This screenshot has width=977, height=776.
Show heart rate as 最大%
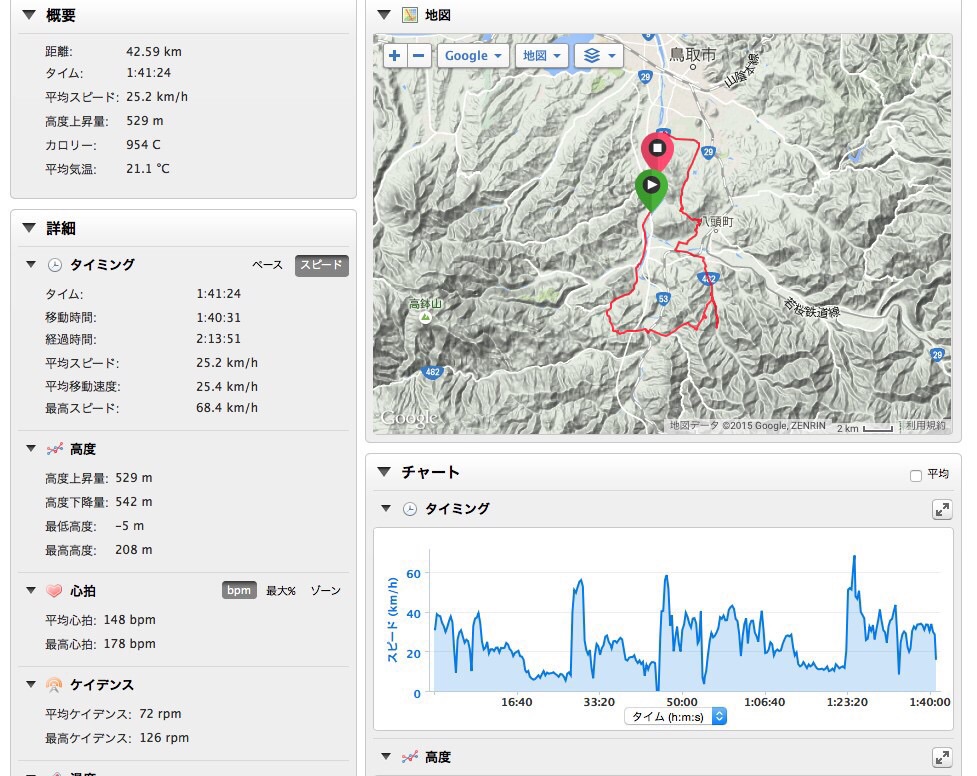pyautogui.click(x=281, y=590)
